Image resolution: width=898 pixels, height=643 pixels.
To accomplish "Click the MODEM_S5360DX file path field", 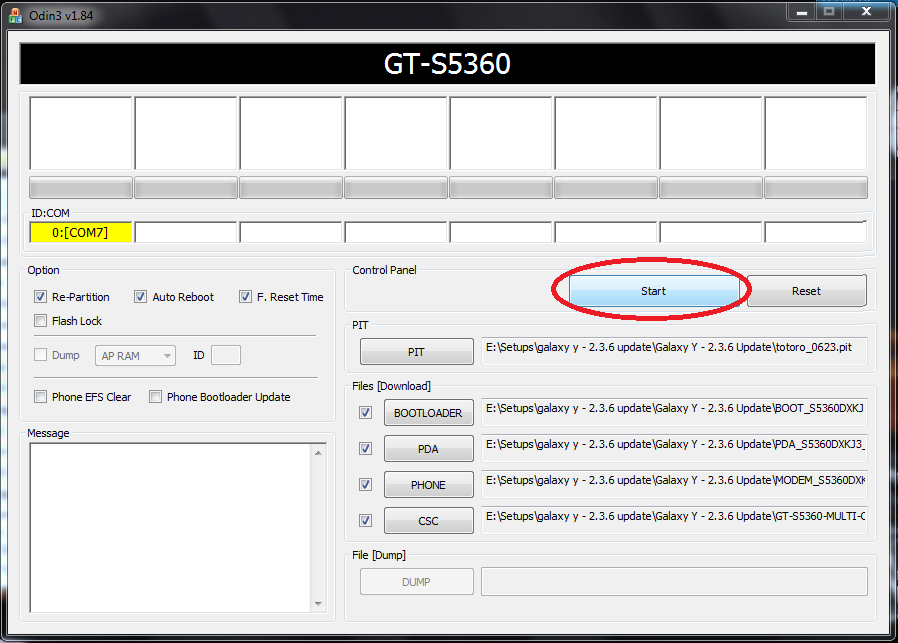I will click(674, 484).
